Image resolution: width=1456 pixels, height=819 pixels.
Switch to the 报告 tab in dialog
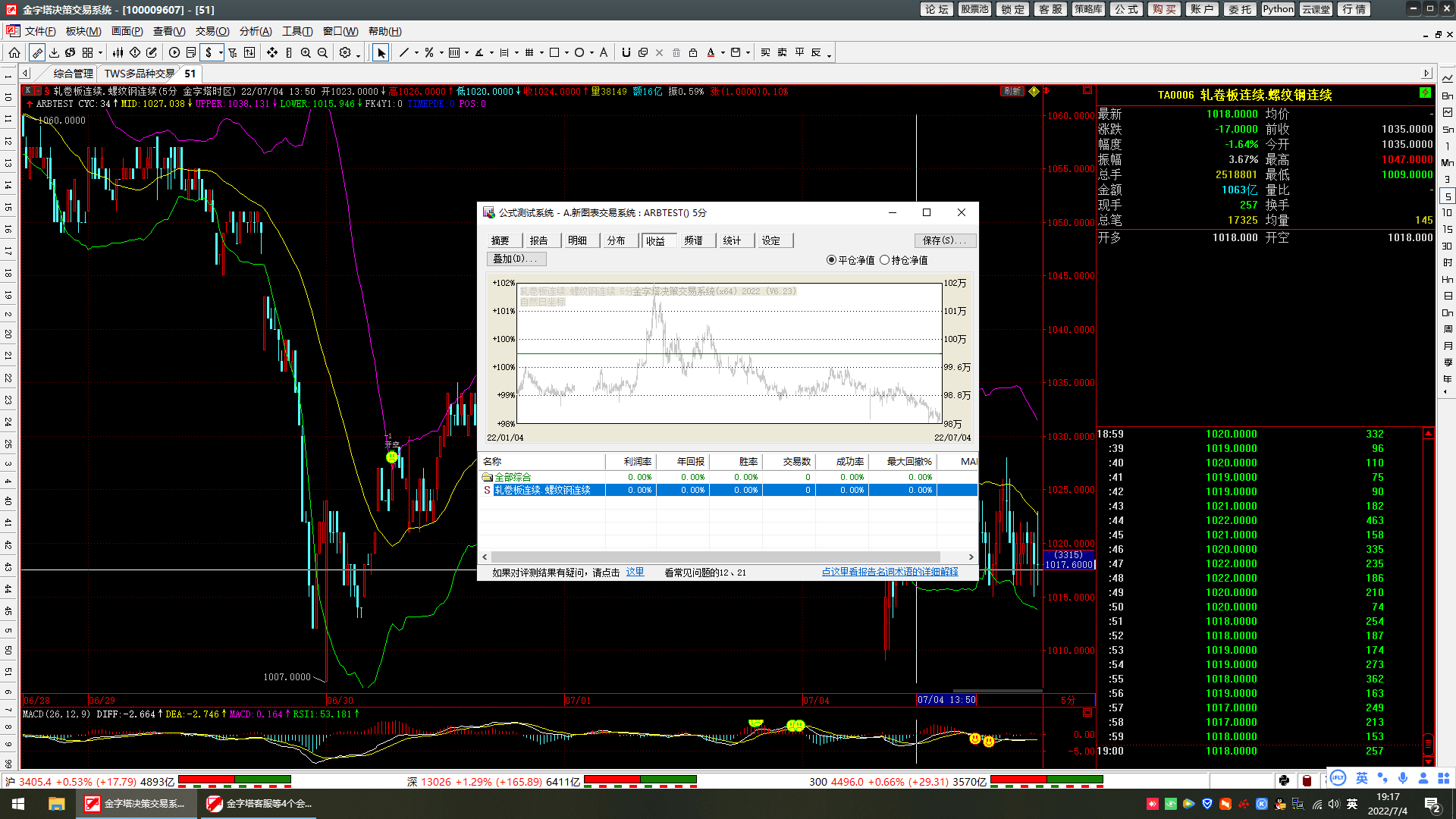click(x=539, y=240)
